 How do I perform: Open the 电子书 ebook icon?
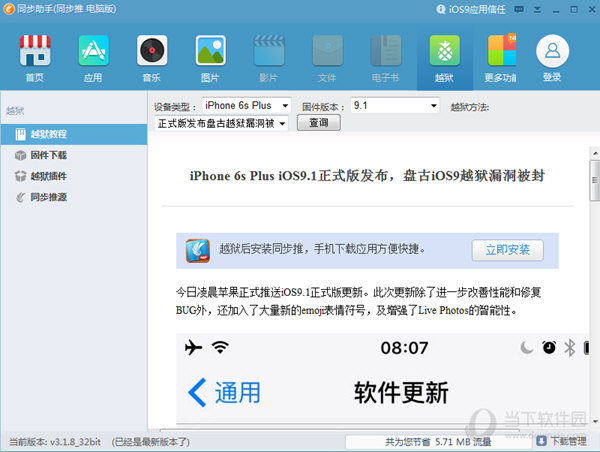click(x=386, y=51)
